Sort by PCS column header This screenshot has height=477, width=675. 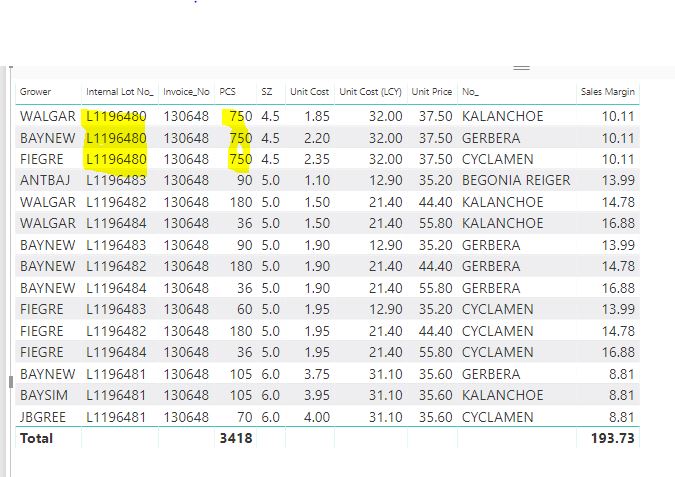(x=227, y=92)
